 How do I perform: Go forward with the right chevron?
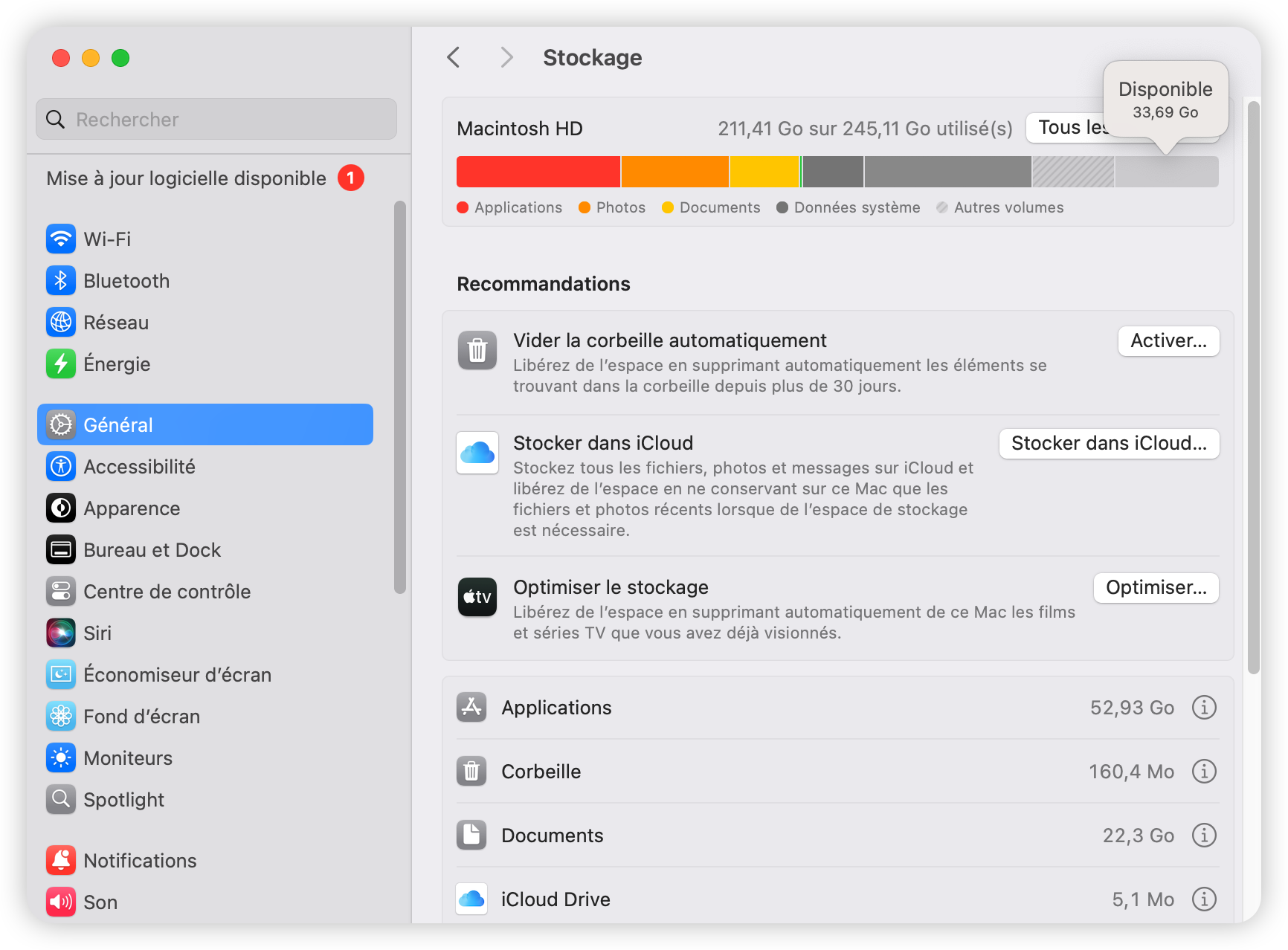pos(506,57)
